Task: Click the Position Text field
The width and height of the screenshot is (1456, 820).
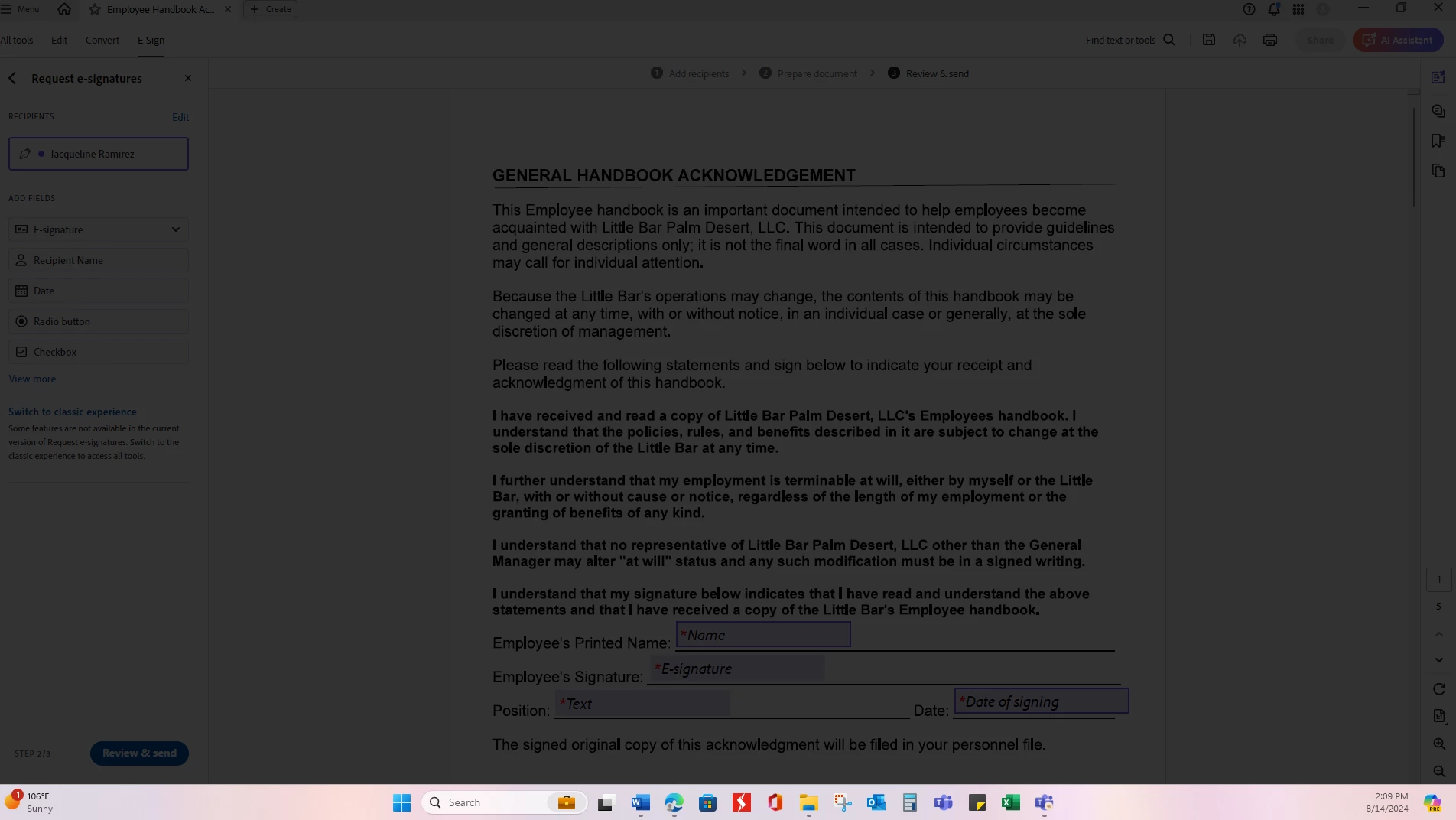Action: [642, 704]
